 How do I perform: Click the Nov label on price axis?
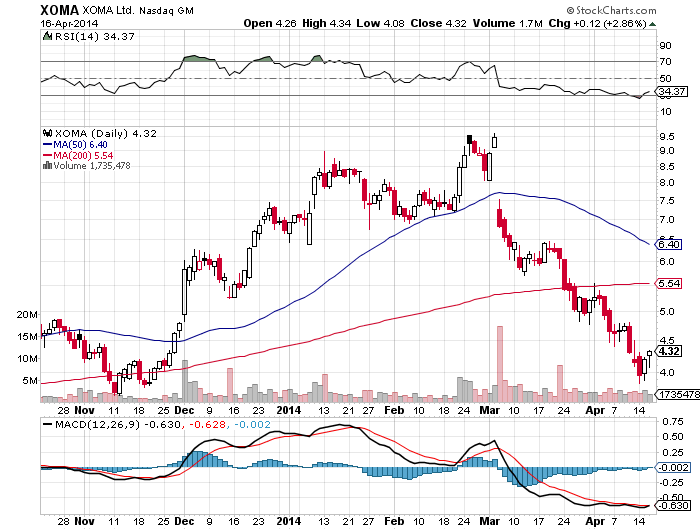tap(84, 410)
